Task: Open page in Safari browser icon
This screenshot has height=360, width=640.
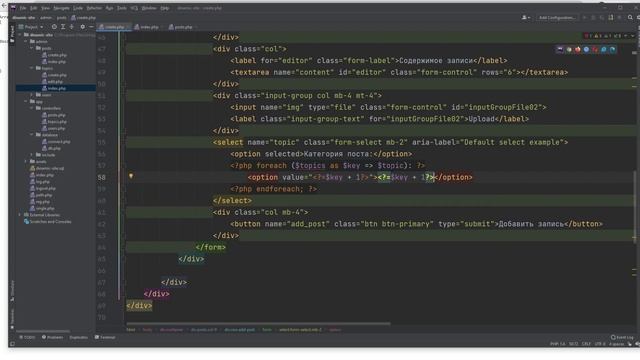Action: click(586, 49)
